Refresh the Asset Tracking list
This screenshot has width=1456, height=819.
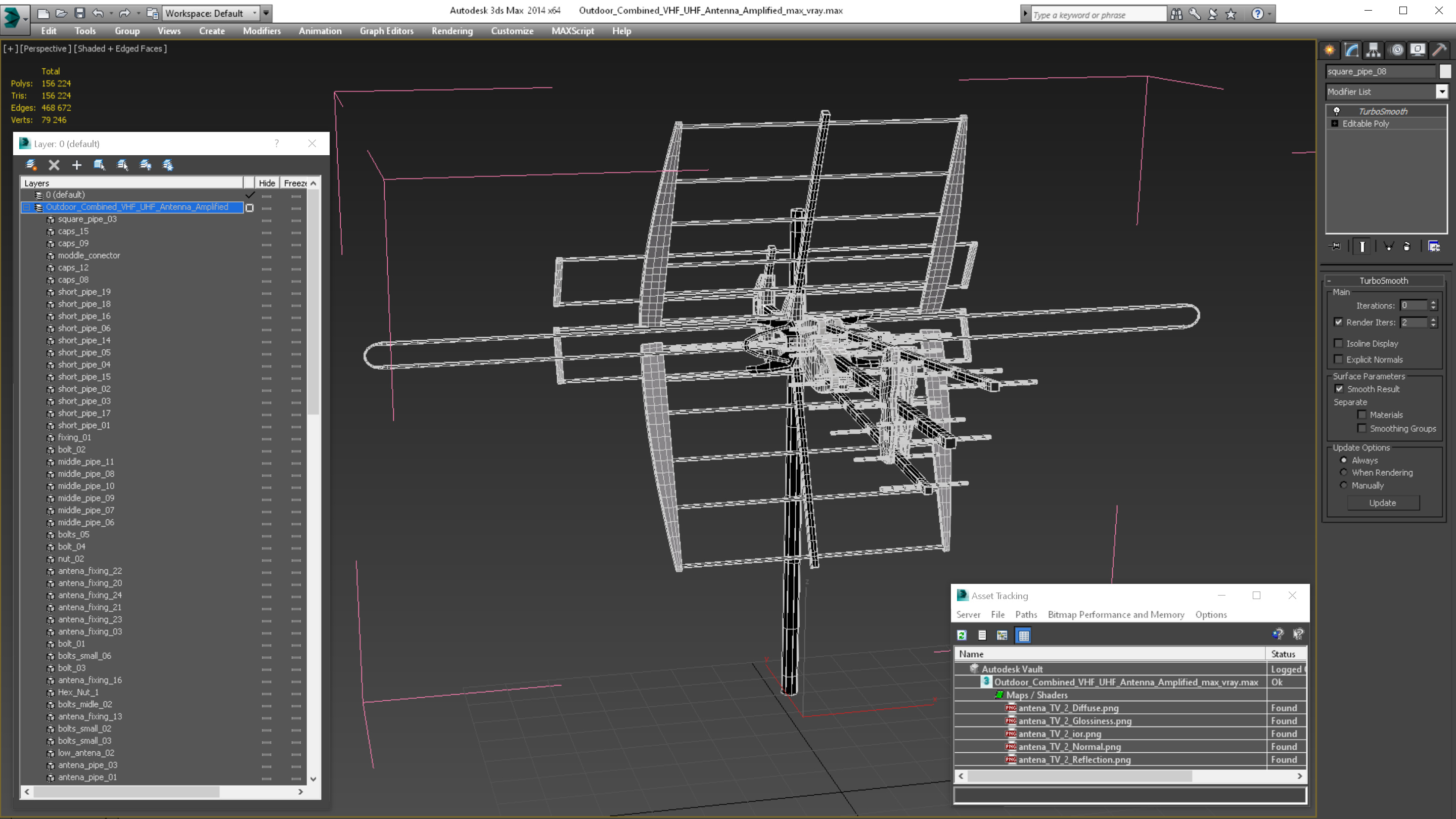point(962,635)
